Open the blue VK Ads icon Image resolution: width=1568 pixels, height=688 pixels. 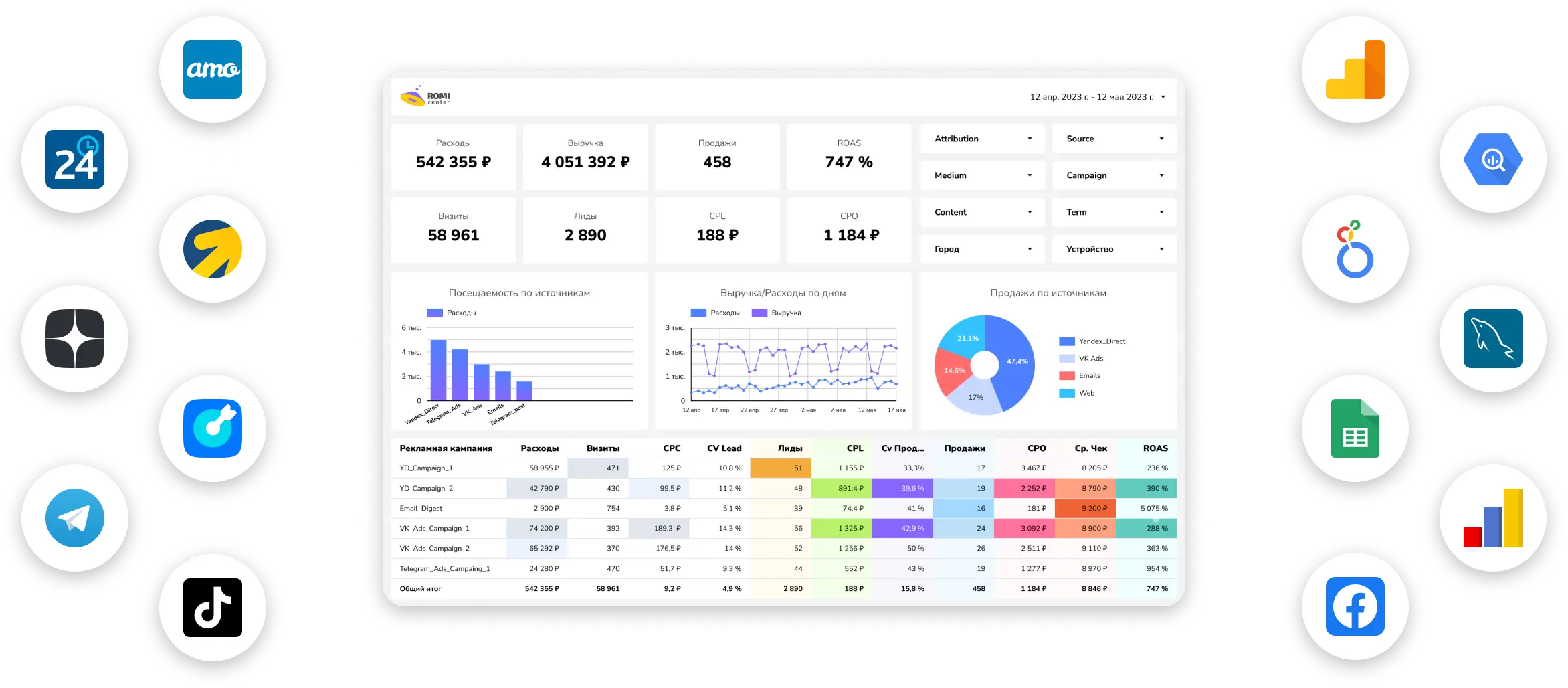pyautogui.click(x=213, y=428)
